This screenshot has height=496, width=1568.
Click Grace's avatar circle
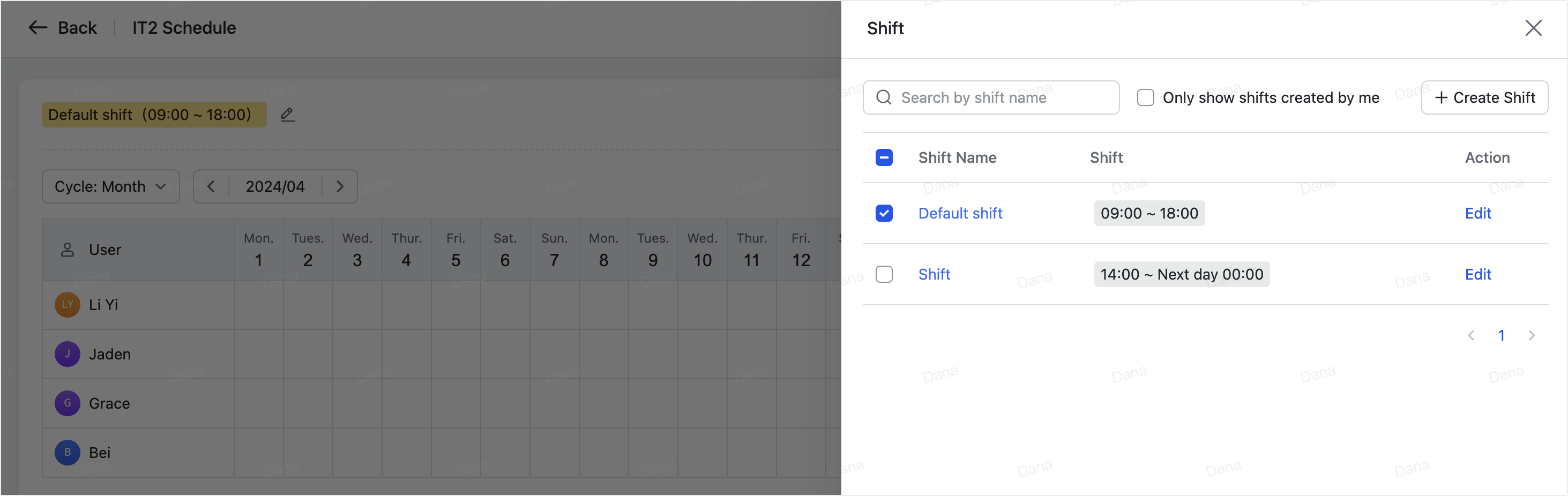pos(67,403)
